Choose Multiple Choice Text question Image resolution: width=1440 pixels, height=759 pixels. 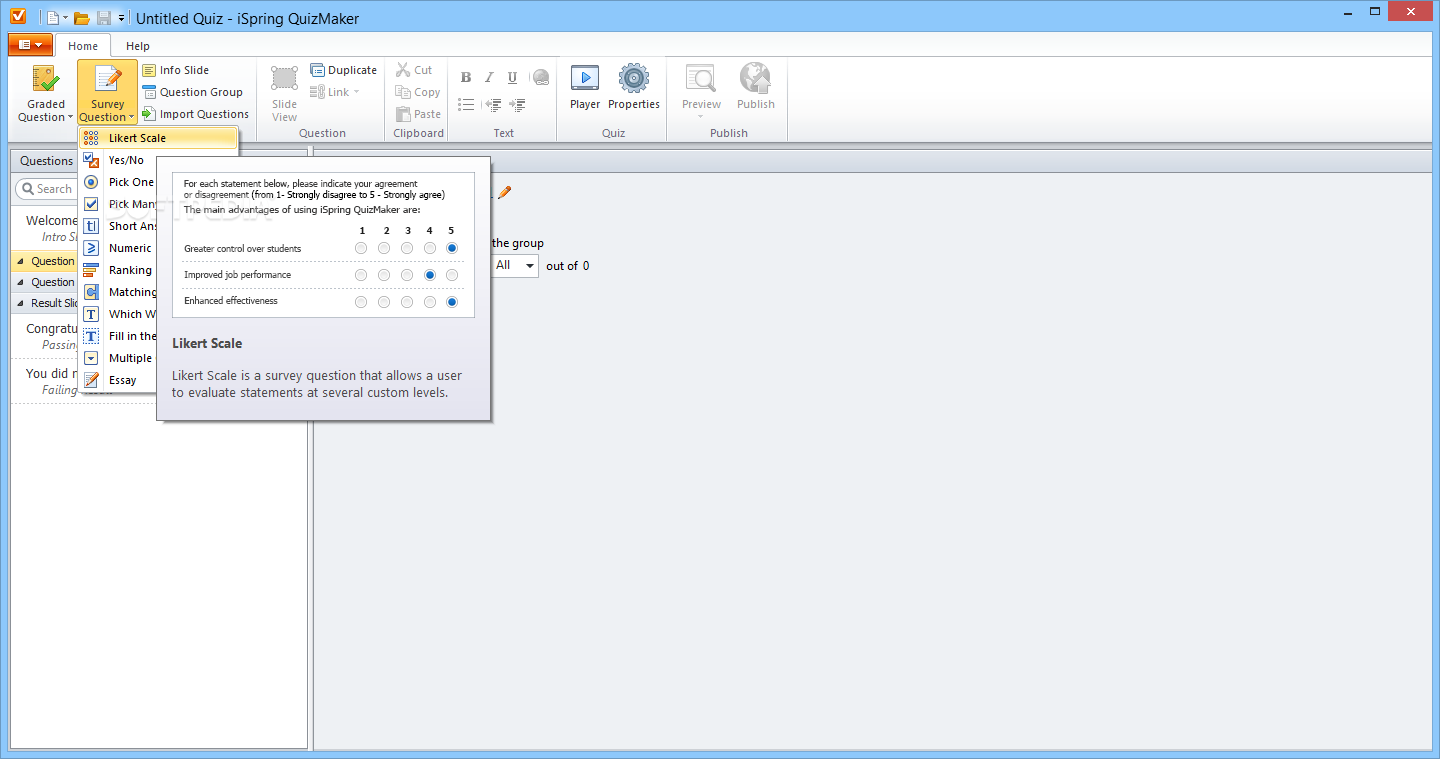coord(118,358)
